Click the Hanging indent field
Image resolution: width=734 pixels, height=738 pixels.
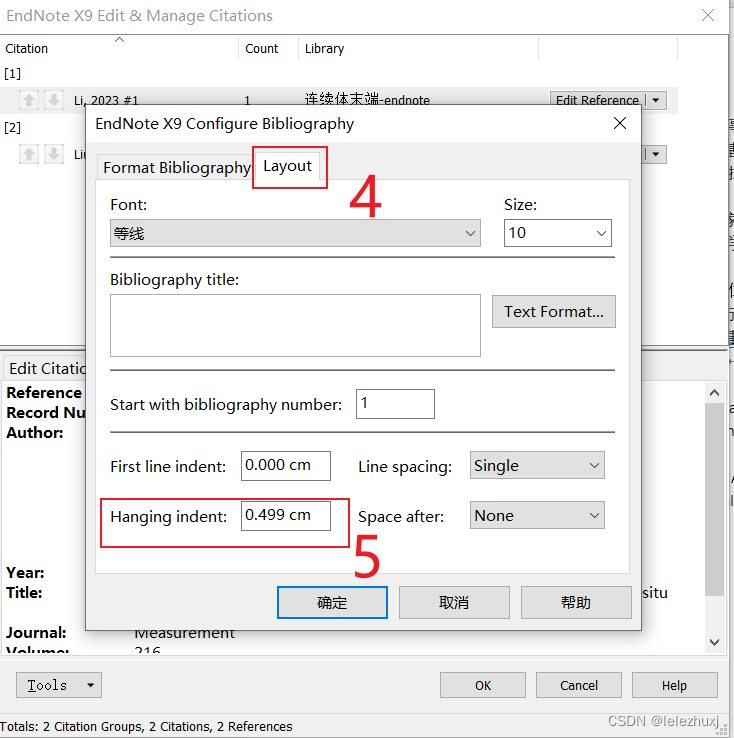(286, 516)
